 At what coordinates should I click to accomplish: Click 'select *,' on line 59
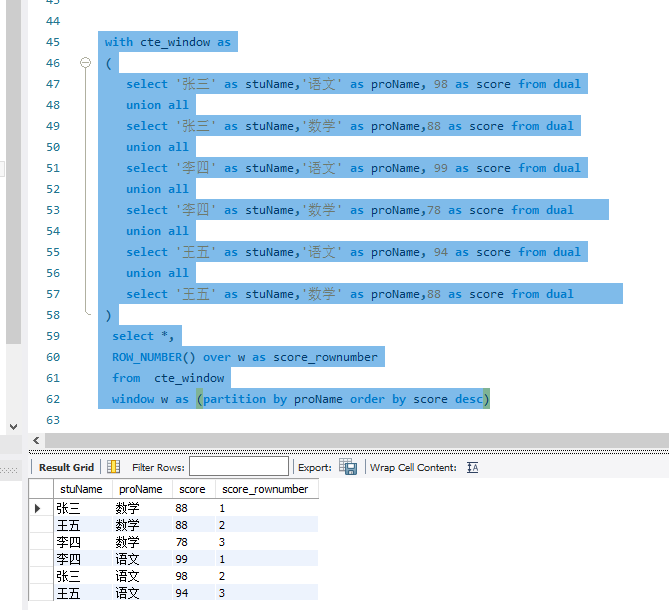click(x=143, y=336)
